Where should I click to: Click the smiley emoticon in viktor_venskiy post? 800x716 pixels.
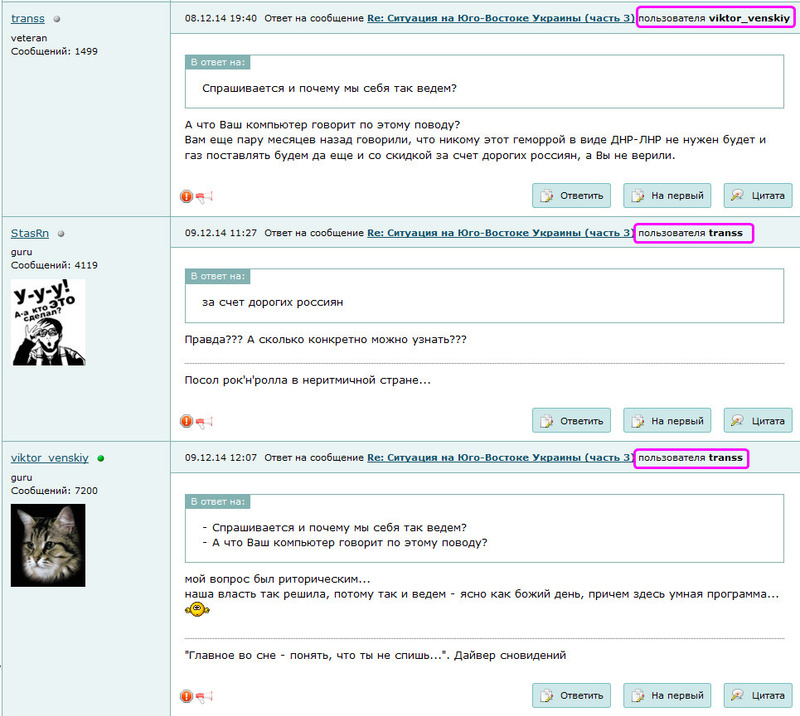pos(197,609)
